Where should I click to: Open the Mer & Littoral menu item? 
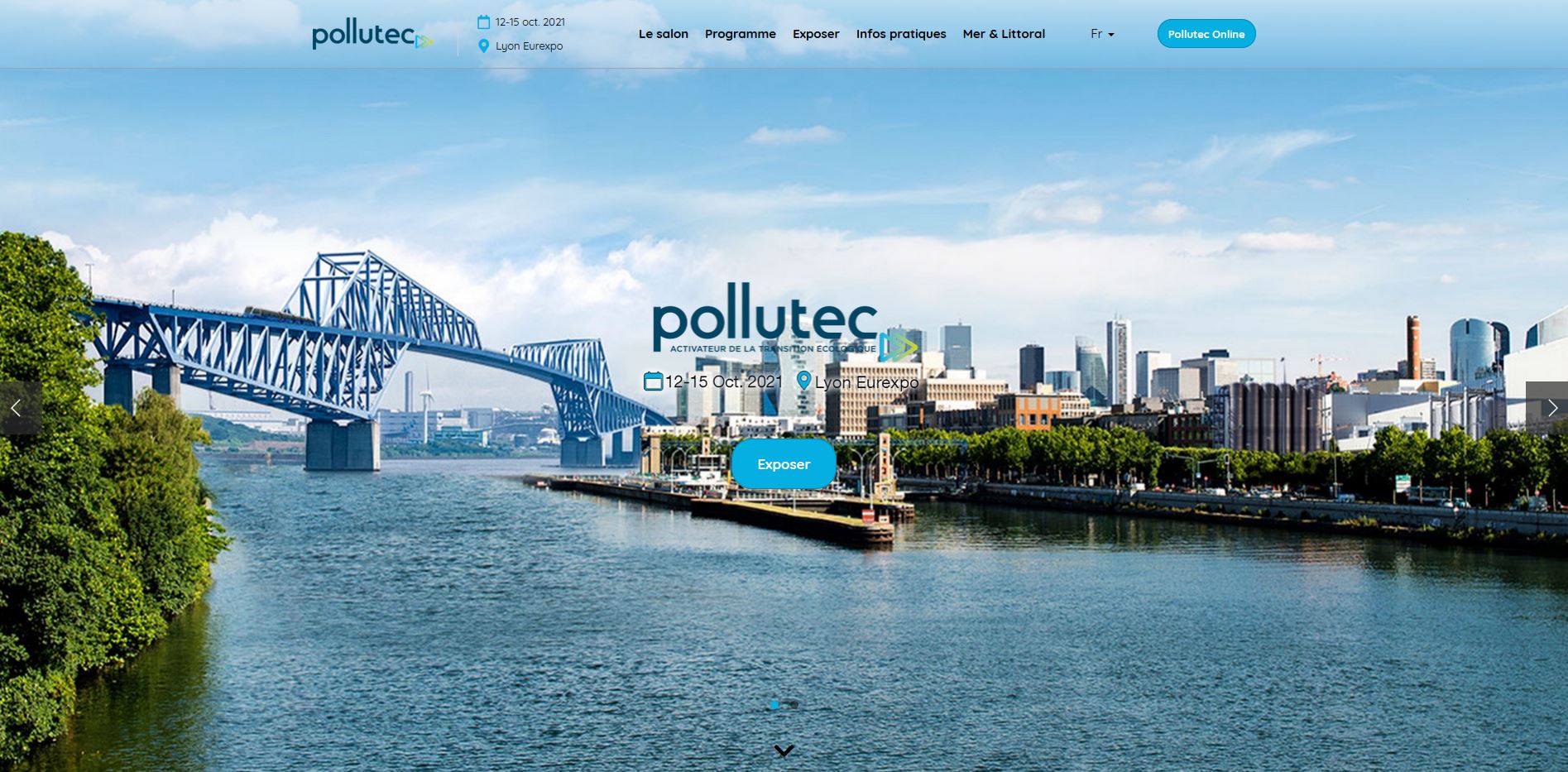coord(1003,34)
